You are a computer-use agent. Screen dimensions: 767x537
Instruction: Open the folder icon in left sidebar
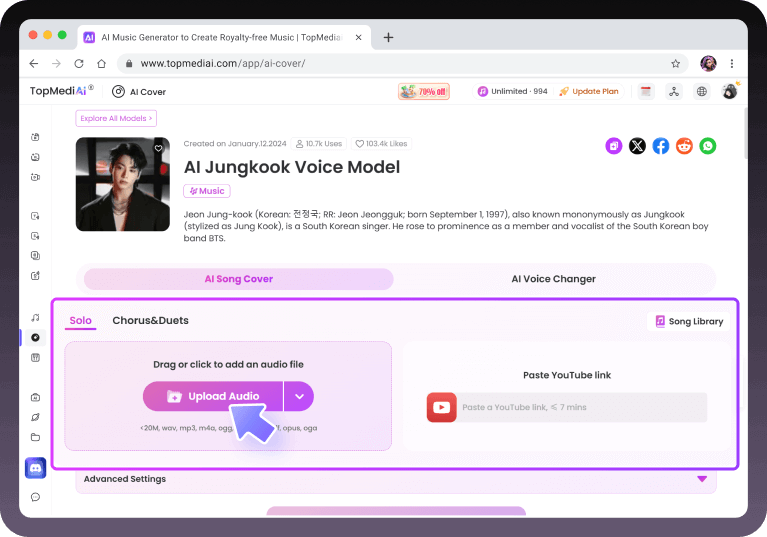[x=35, y=437]
